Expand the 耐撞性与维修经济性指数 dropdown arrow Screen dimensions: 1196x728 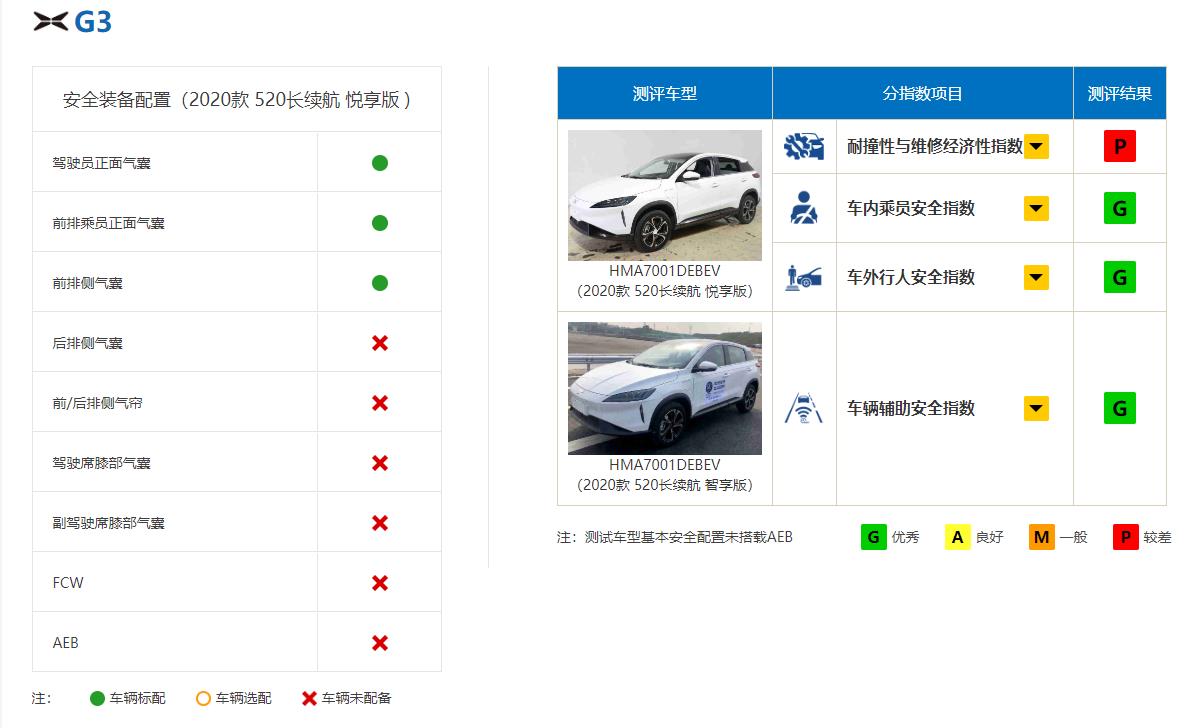(x=1036, y=147)
